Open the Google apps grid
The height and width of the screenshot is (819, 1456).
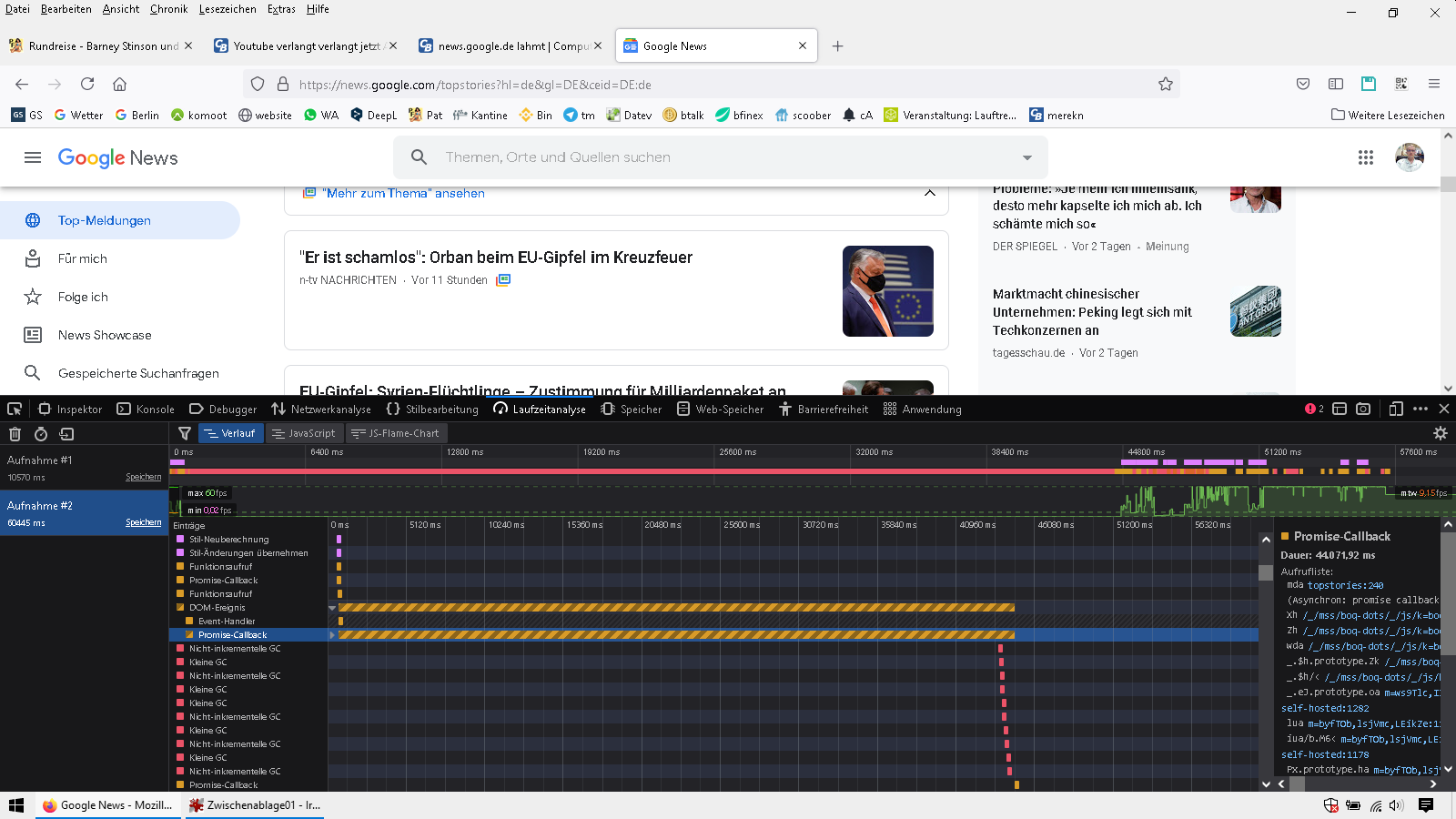(x=1366, y=157)
